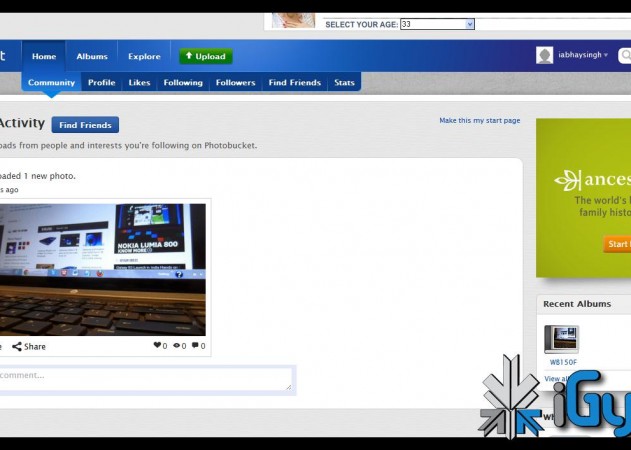This screenshot has height=450, width=631.
Task: View the Stats sub-tab
Action: tap(344, 83)
